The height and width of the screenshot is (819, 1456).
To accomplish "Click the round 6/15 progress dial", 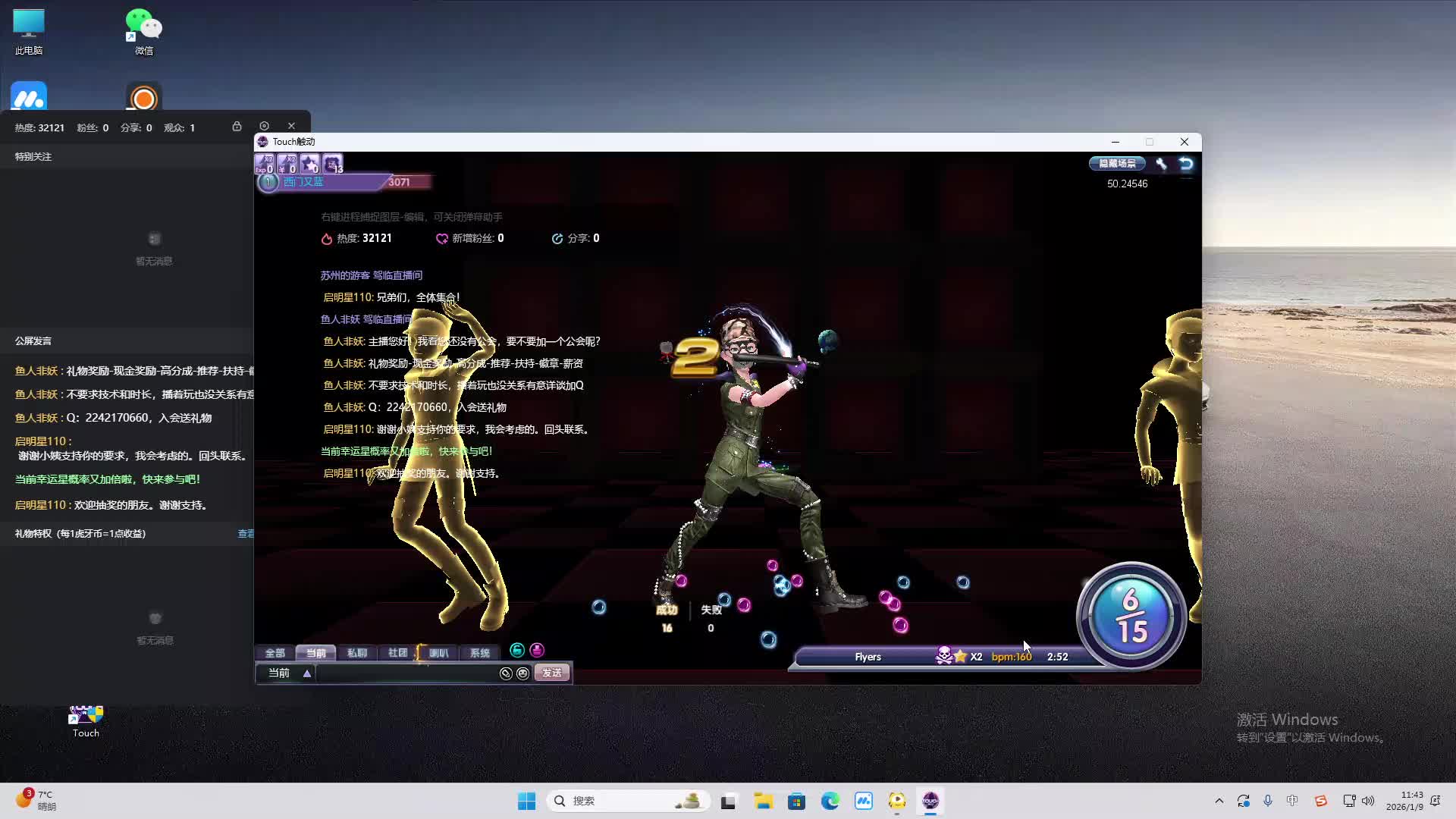I will pyautogui.click(x=1131, y=616).
